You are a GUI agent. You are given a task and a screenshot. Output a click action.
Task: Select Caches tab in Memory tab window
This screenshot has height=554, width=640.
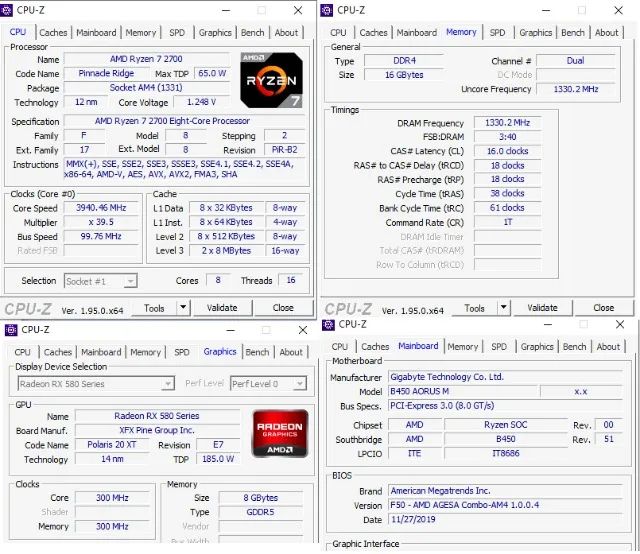373,33
